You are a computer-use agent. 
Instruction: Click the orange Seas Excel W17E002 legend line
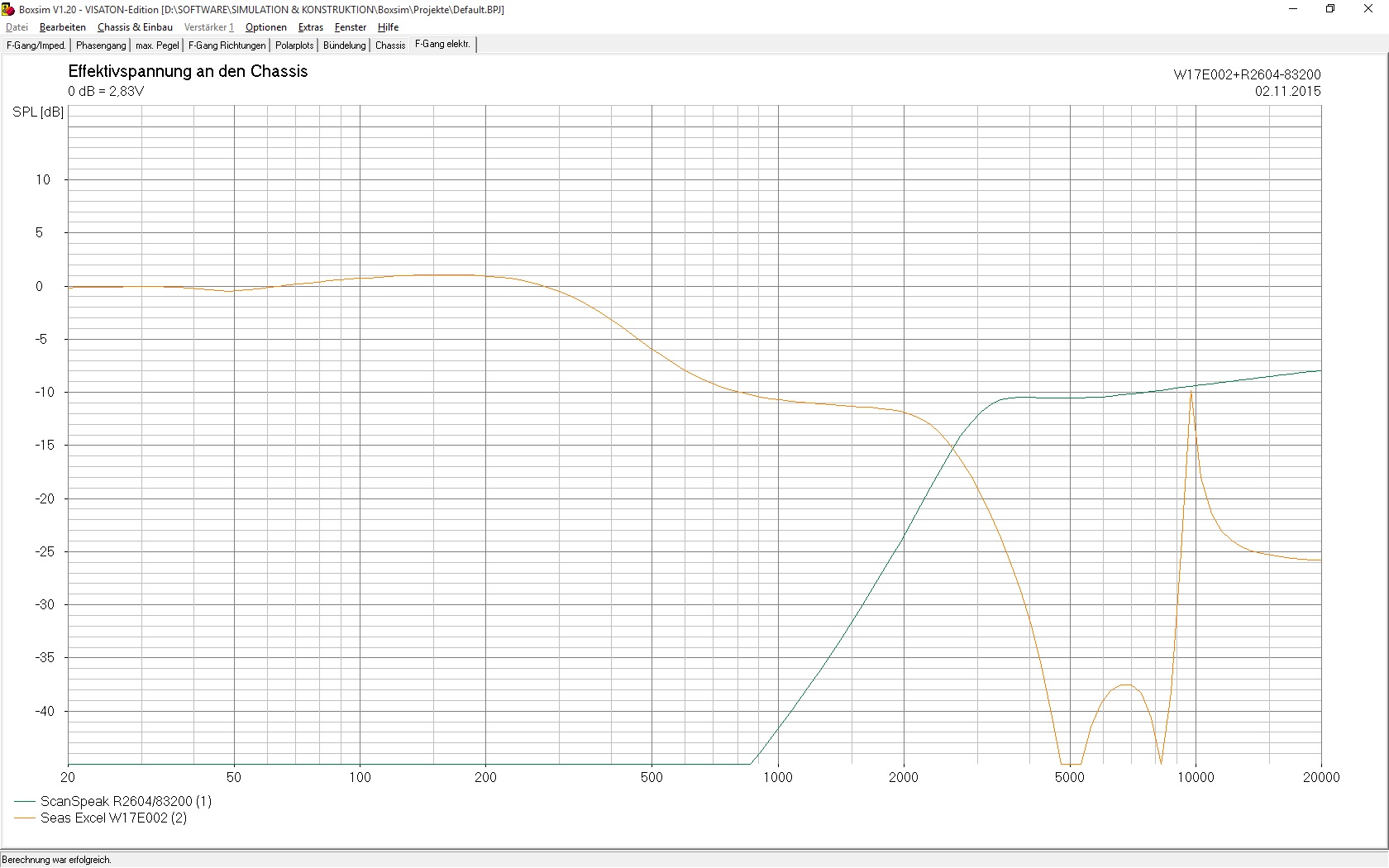click(25, 818)
